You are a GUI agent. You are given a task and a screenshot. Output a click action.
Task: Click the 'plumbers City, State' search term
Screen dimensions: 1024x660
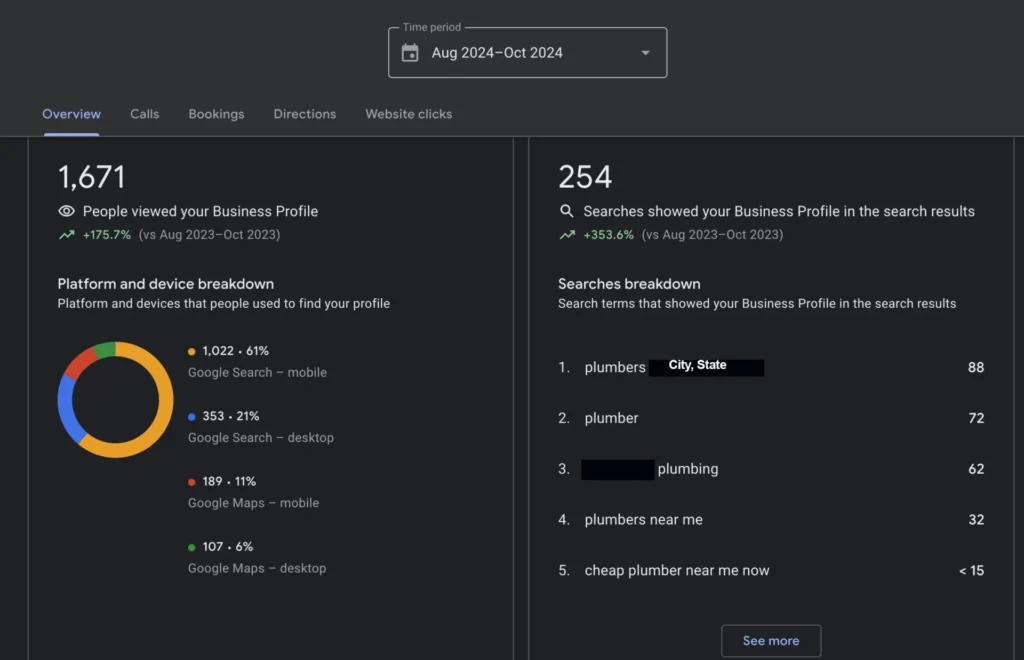pyautogui.click(x=675, y=367)
